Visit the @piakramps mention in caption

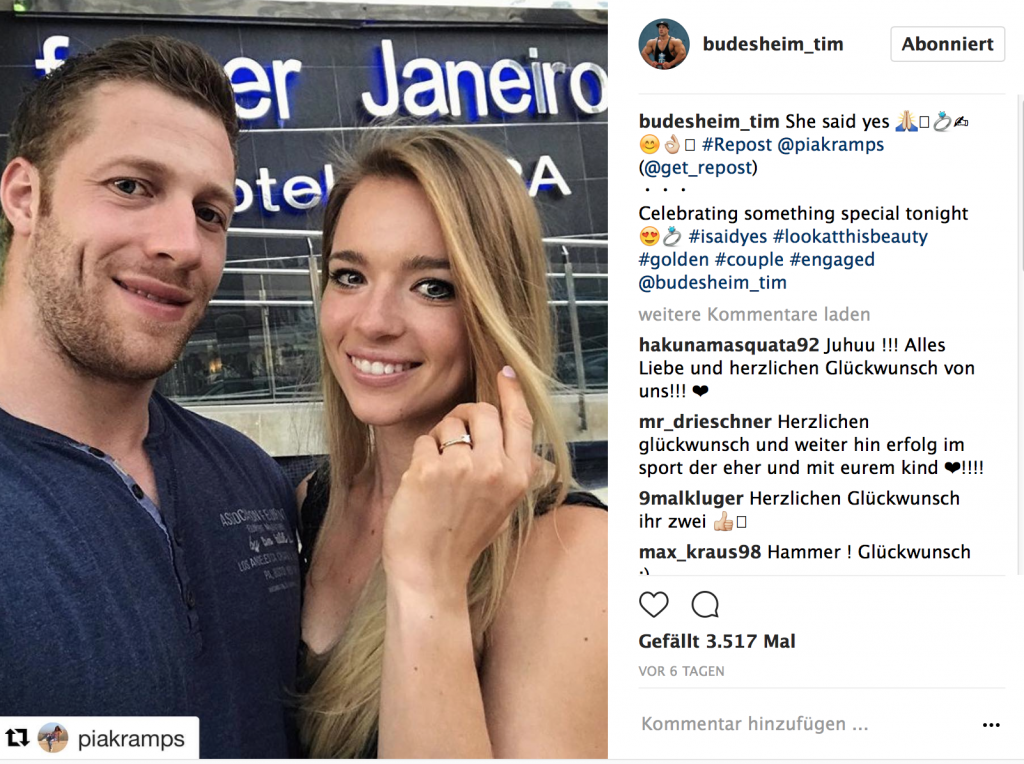(830, 145)
